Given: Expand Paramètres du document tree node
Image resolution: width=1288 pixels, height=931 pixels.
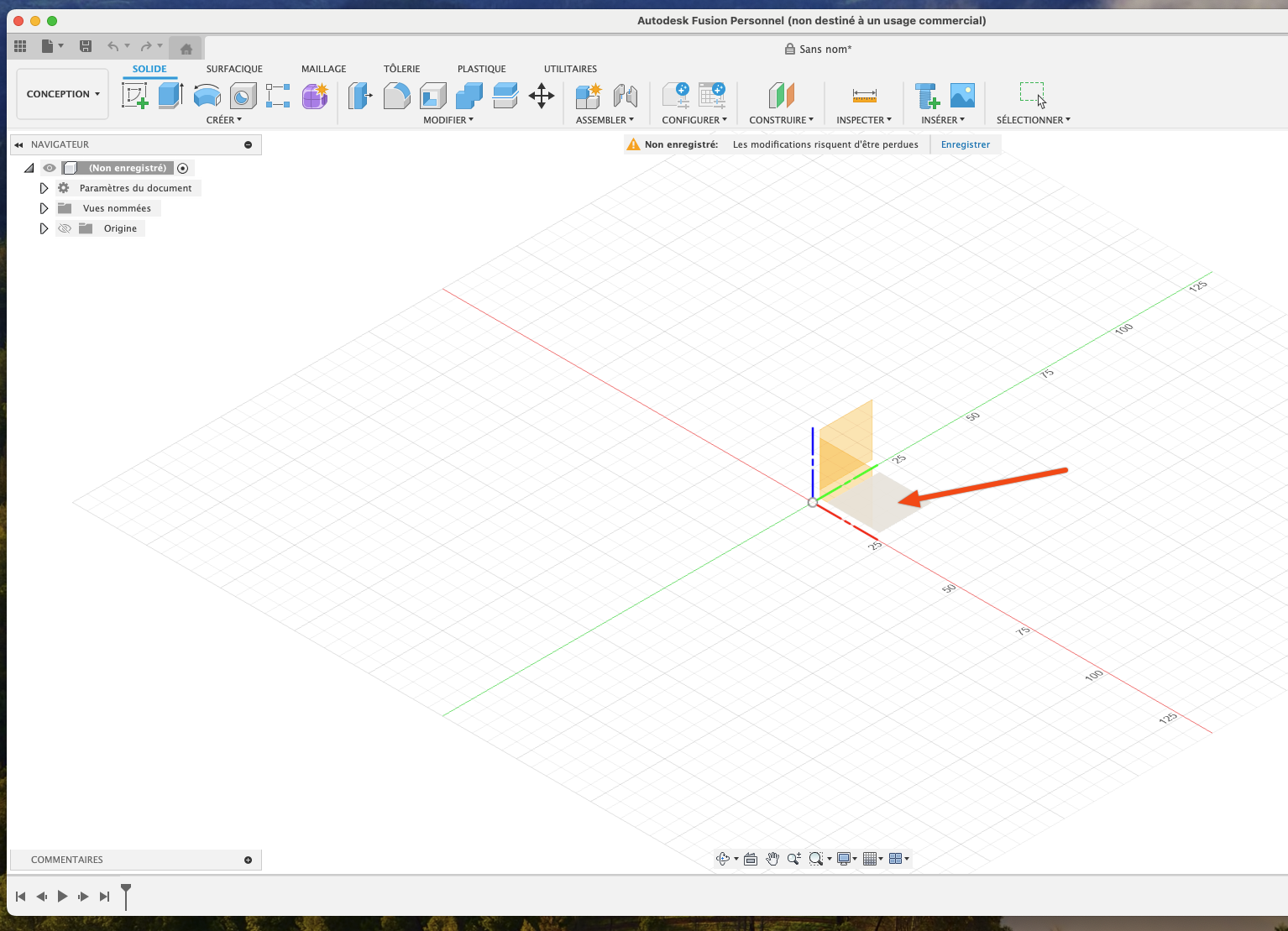Looking at the screenshot, I should (44, 188).
